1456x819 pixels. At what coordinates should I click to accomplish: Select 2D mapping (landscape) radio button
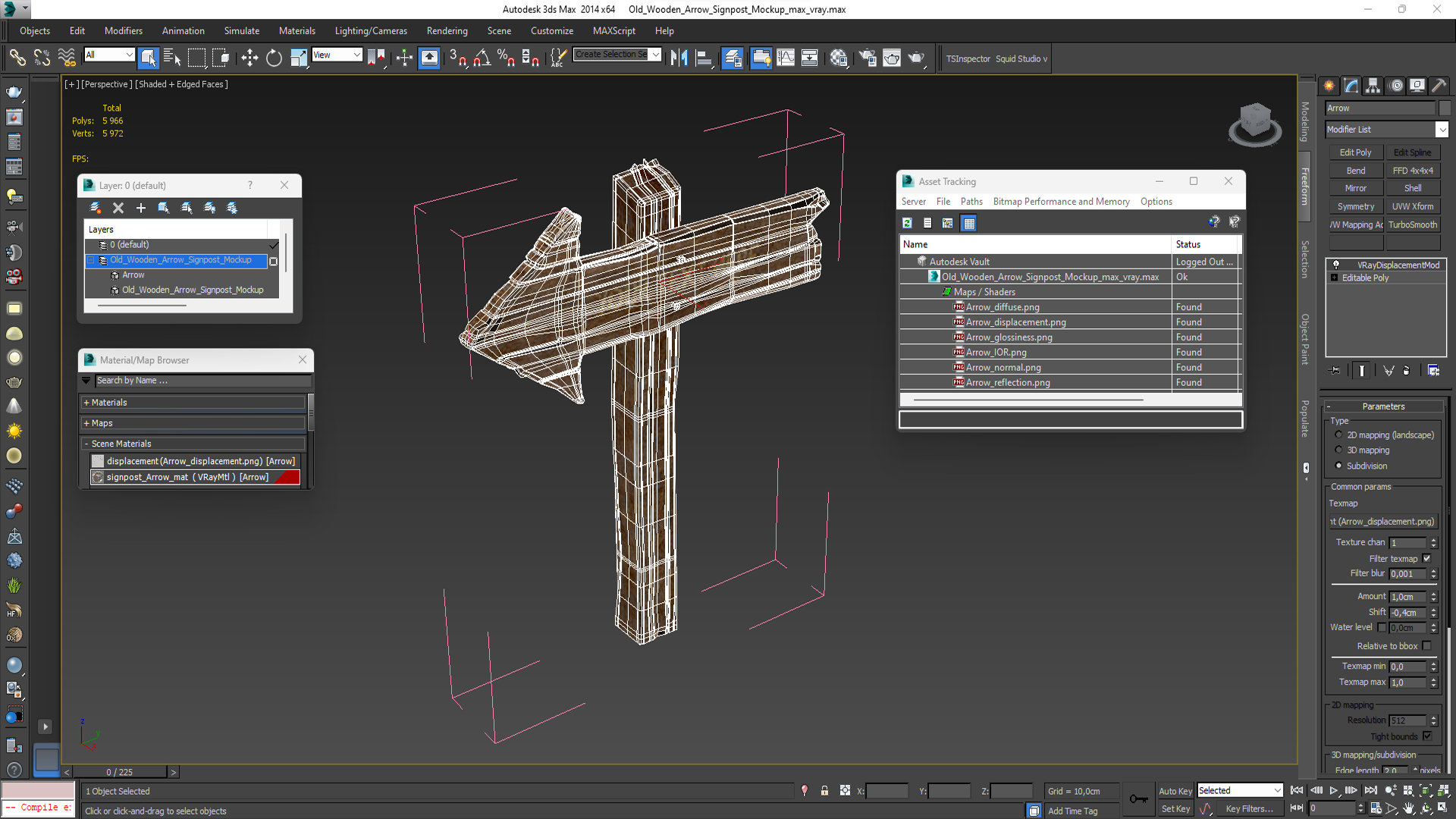click(x=1338, y=435)
